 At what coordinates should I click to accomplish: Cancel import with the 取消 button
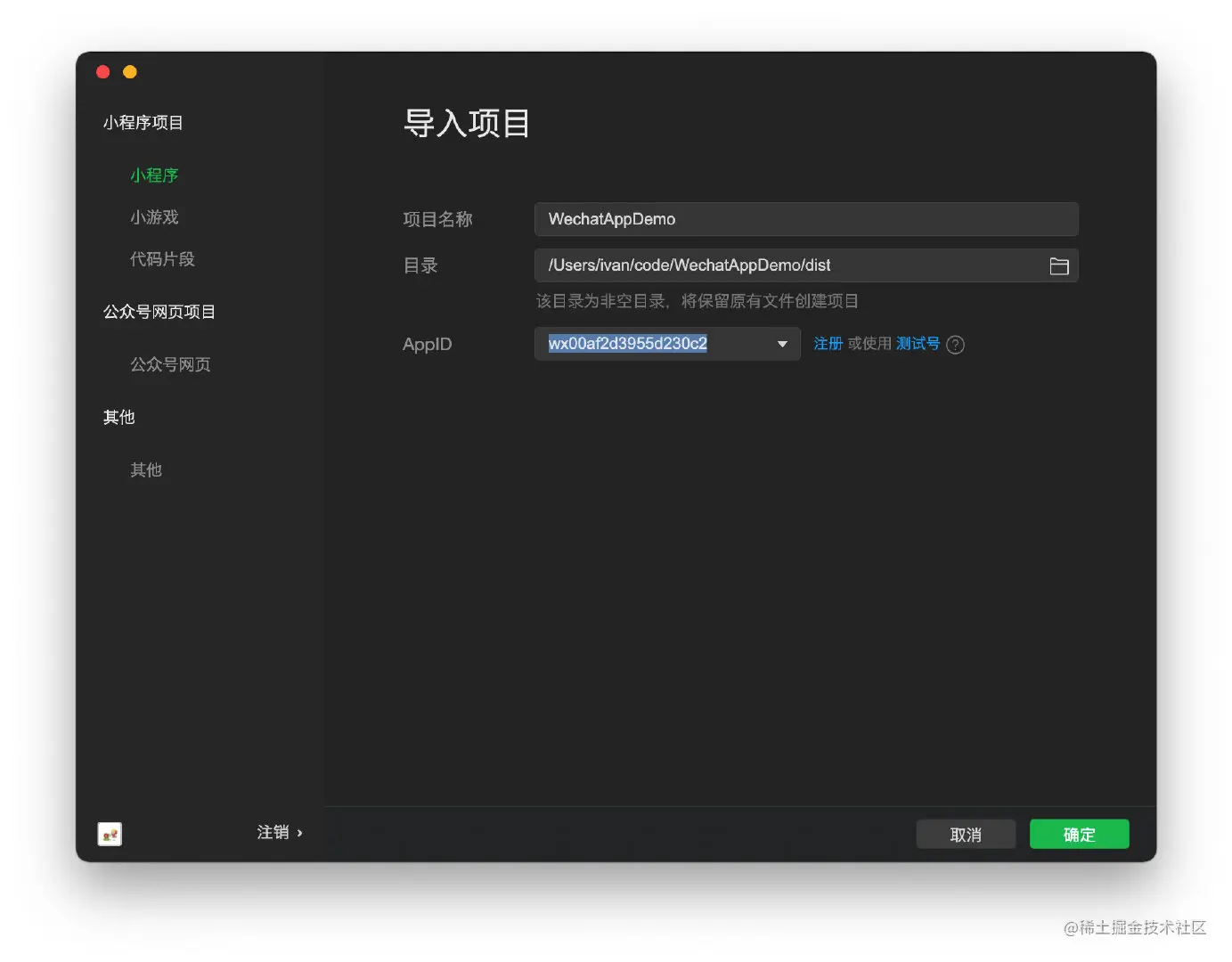(x=966, y=834)
